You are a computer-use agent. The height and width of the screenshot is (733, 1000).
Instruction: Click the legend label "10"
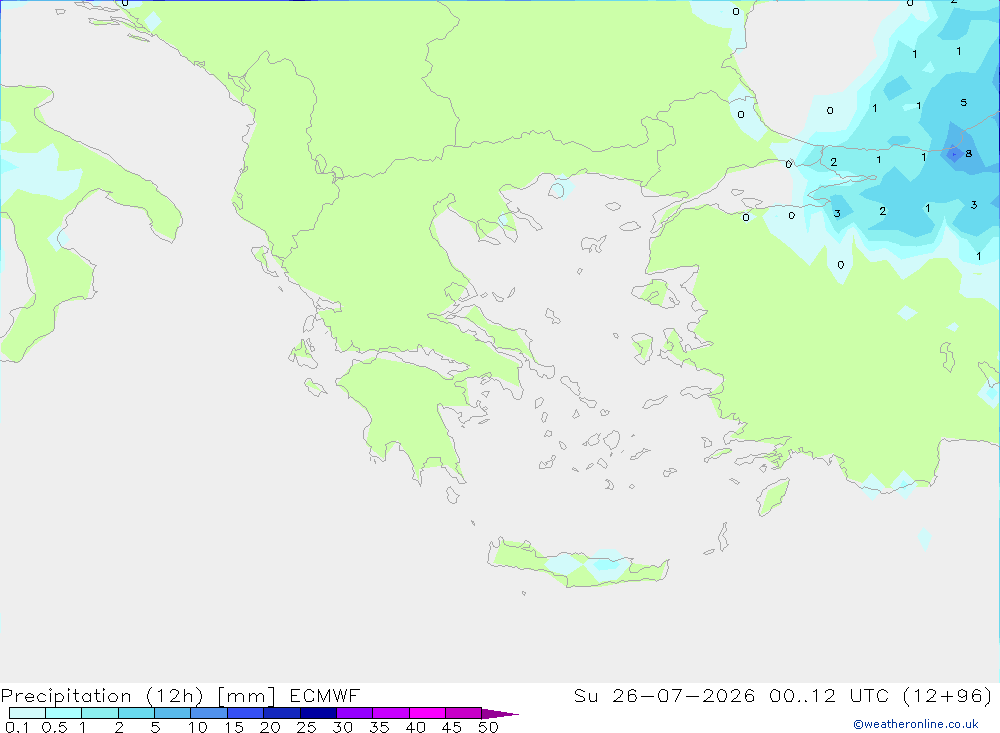tap(198, 727)
